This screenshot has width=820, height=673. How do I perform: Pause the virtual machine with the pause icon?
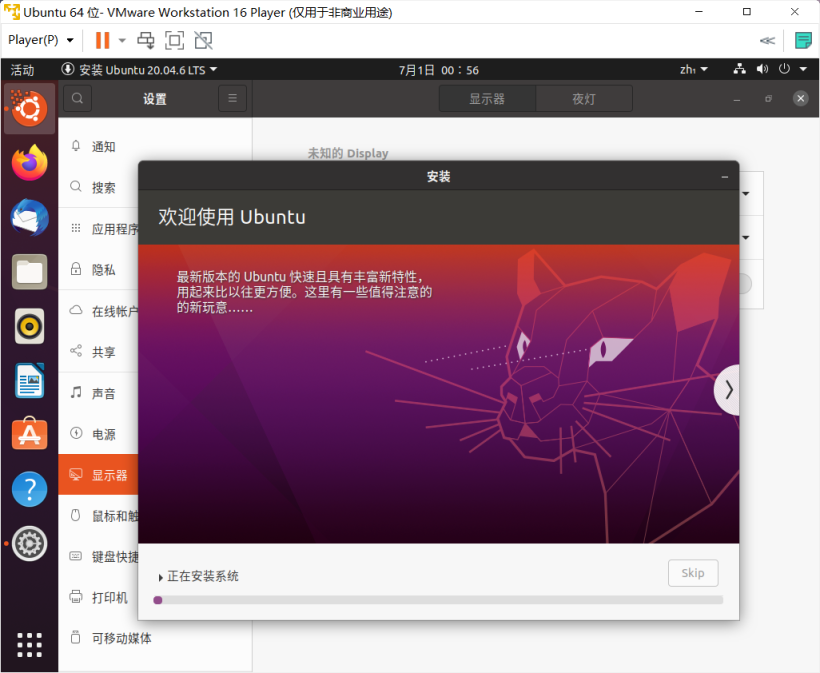(102, 40)
